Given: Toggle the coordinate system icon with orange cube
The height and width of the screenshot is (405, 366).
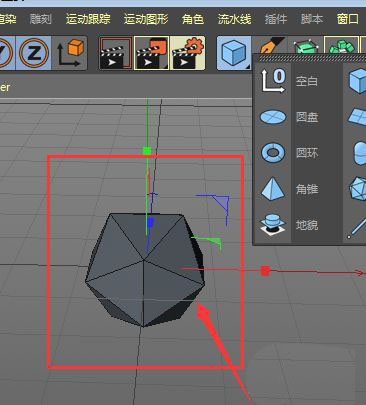Looking at the screenshot, I should [70, 53].
